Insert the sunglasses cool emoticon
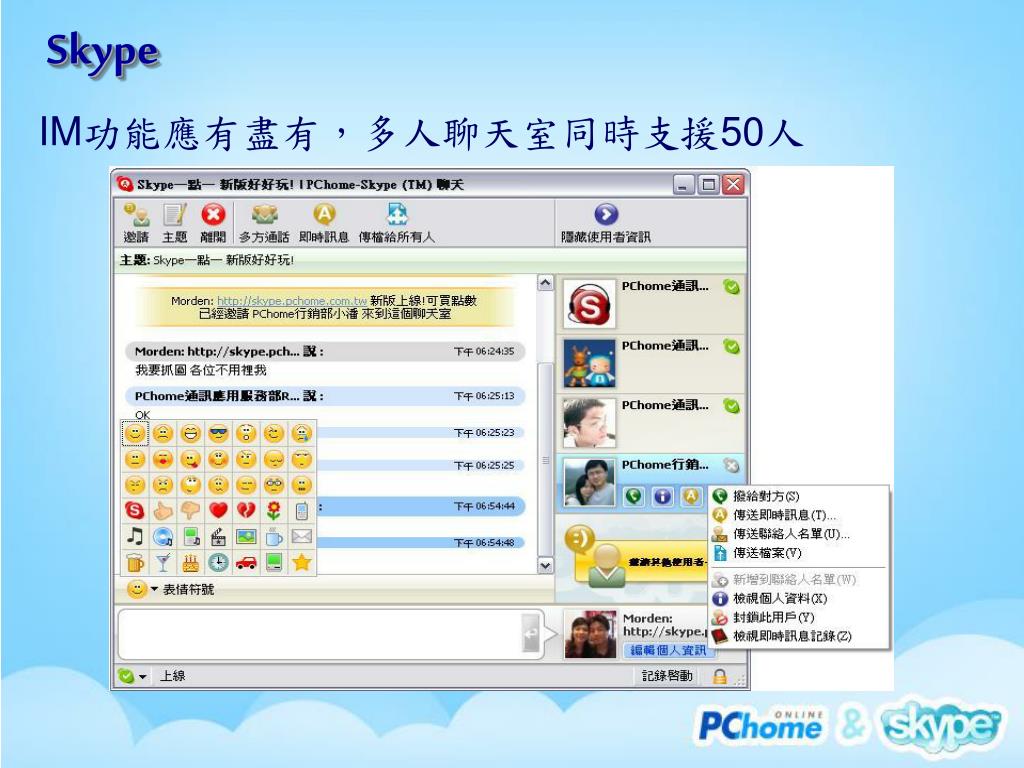 coord(218,433)
